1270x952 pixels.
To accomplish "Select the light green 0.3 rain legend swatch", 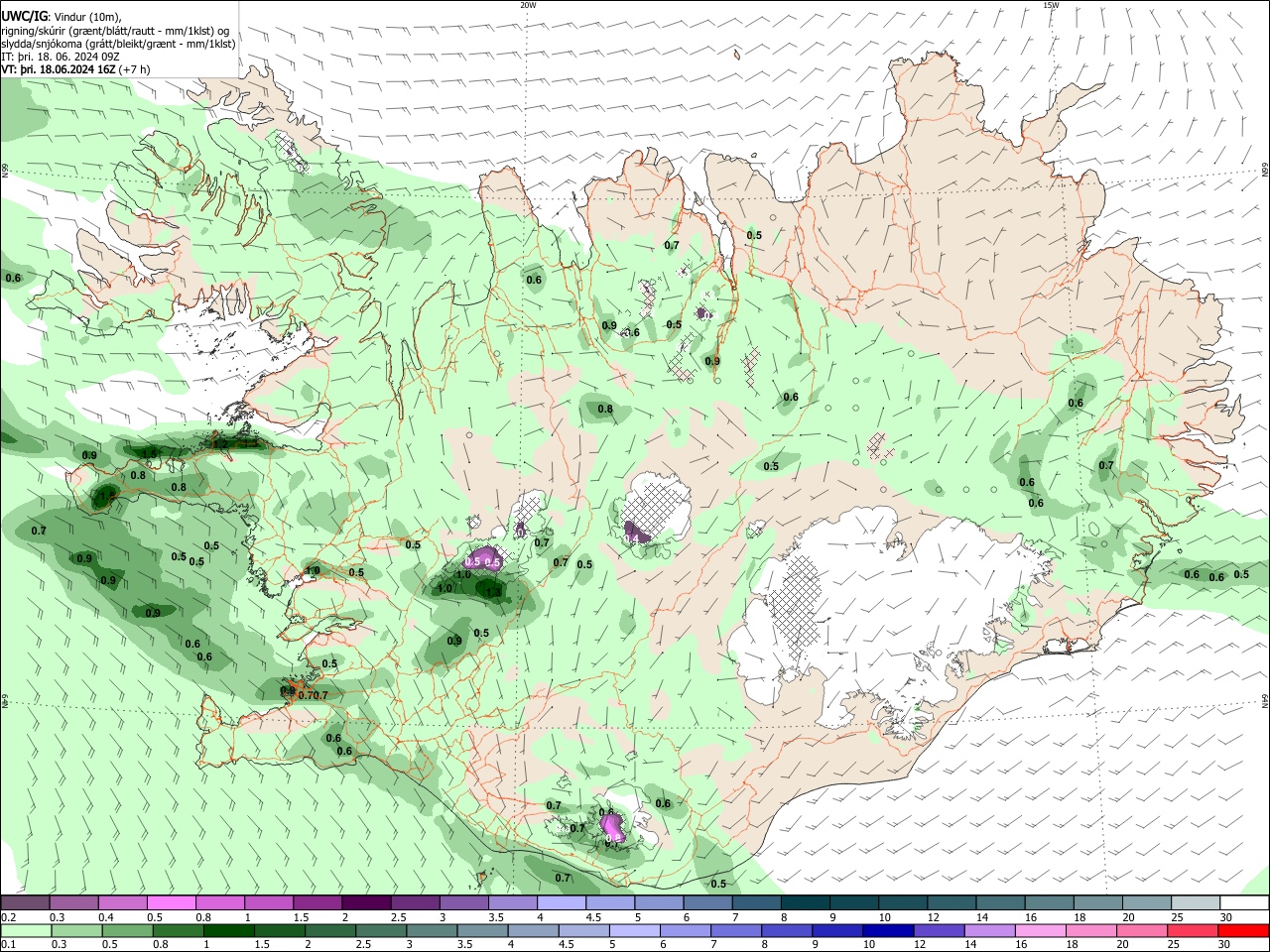I will click(x=76, y=930).
